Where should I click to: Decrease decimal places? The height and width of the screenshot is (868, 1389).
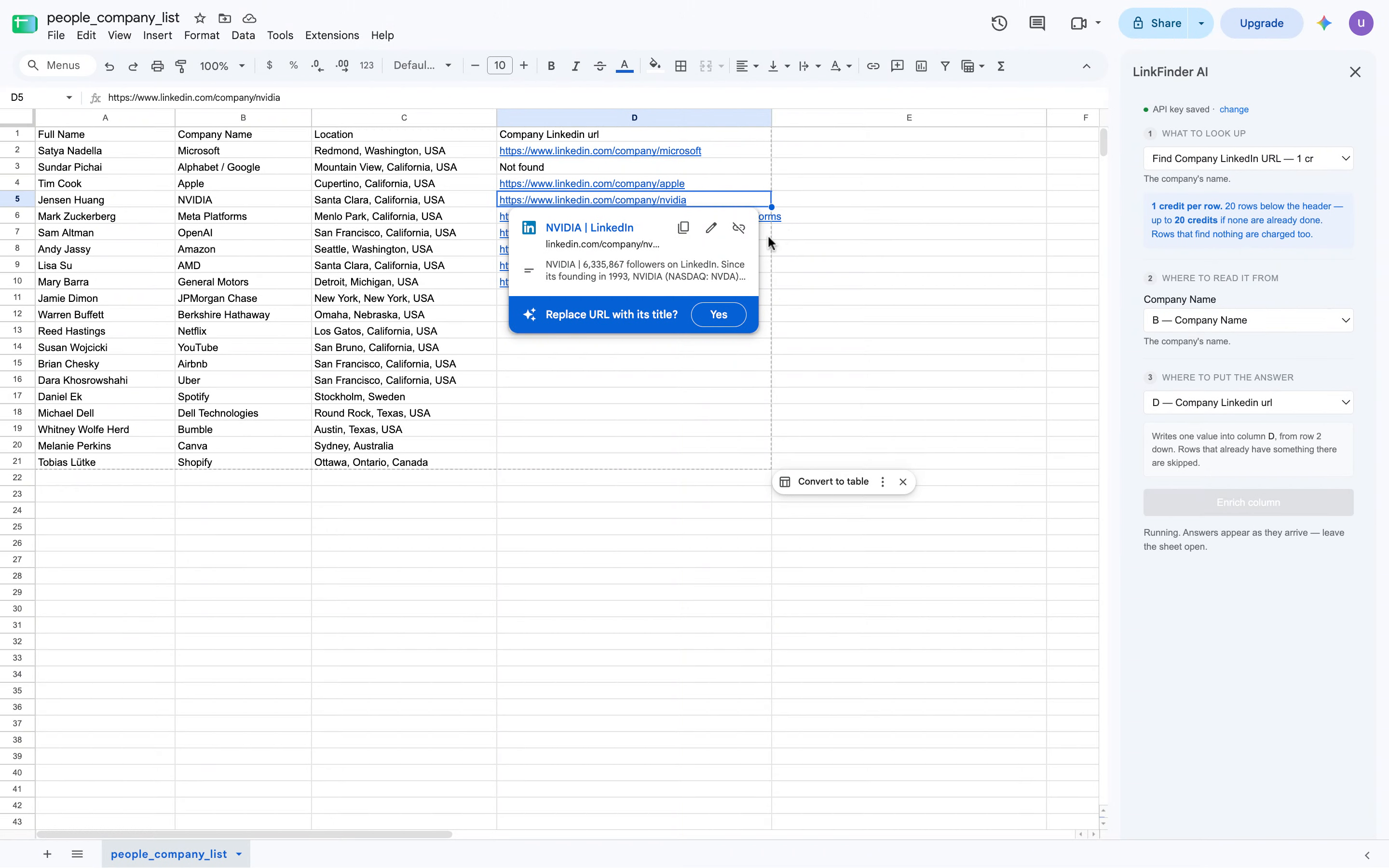pos(317,66)
